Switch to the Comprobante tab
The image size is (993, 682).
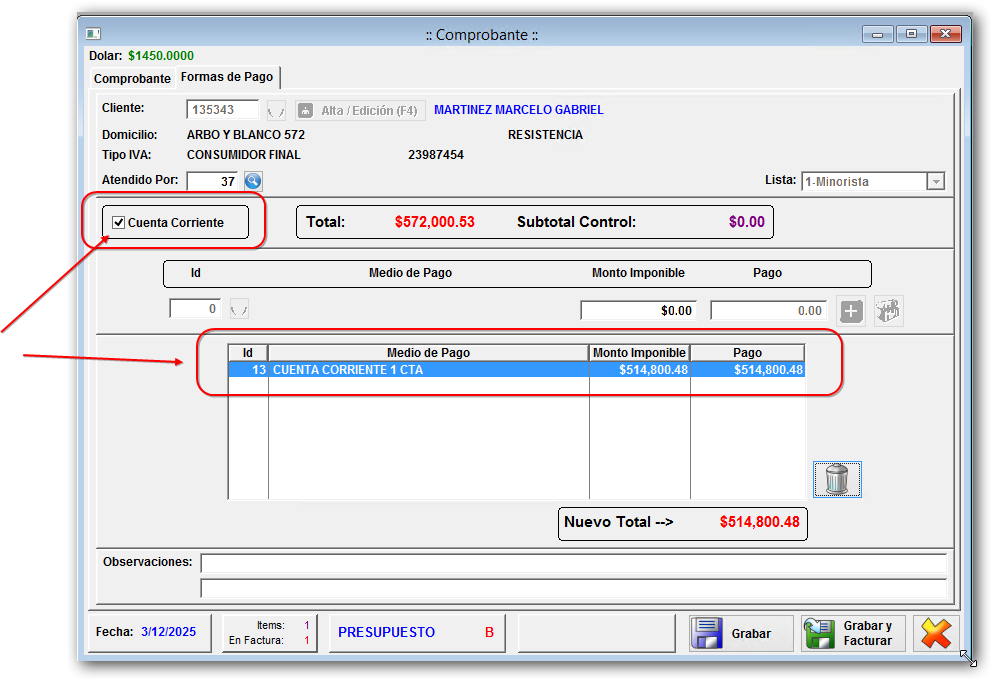click(132, 78)
